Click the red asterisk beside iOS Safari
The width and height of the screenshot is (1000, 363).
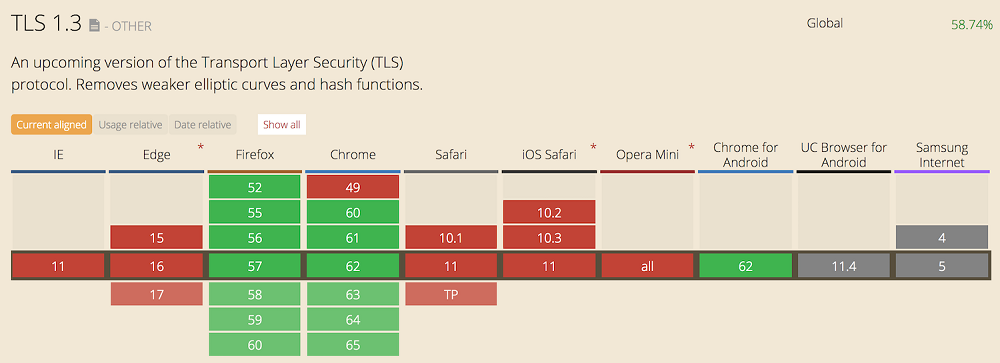click(x=593, y=149)
